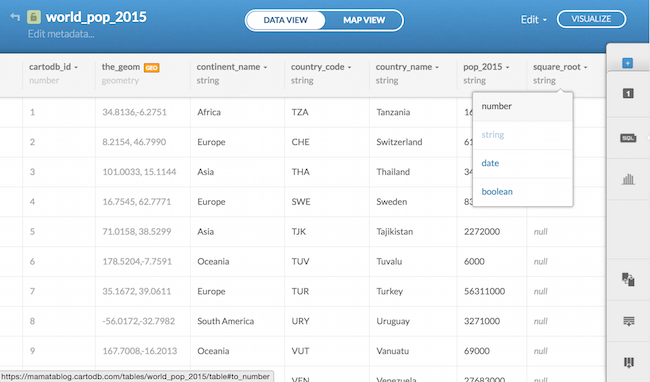650x382 pixels.
Task: Open the numbered layer 1 icon in sidebar
Action: click(x=628, y=93)
